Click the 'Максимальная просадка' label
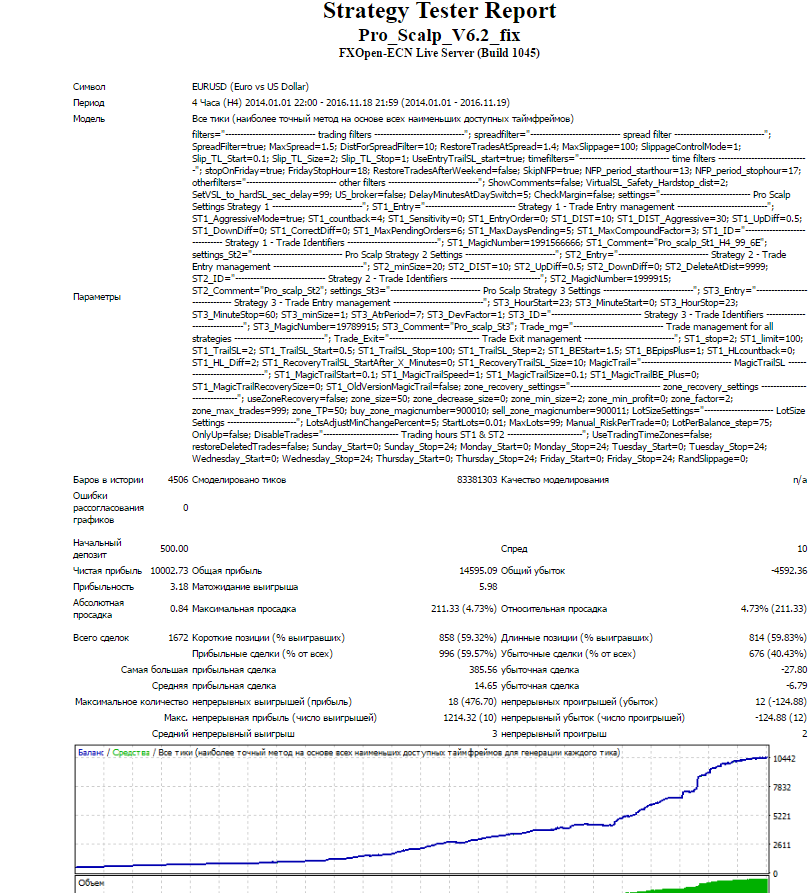This screenshot has height=893, width=812. (x=244, y=609)
